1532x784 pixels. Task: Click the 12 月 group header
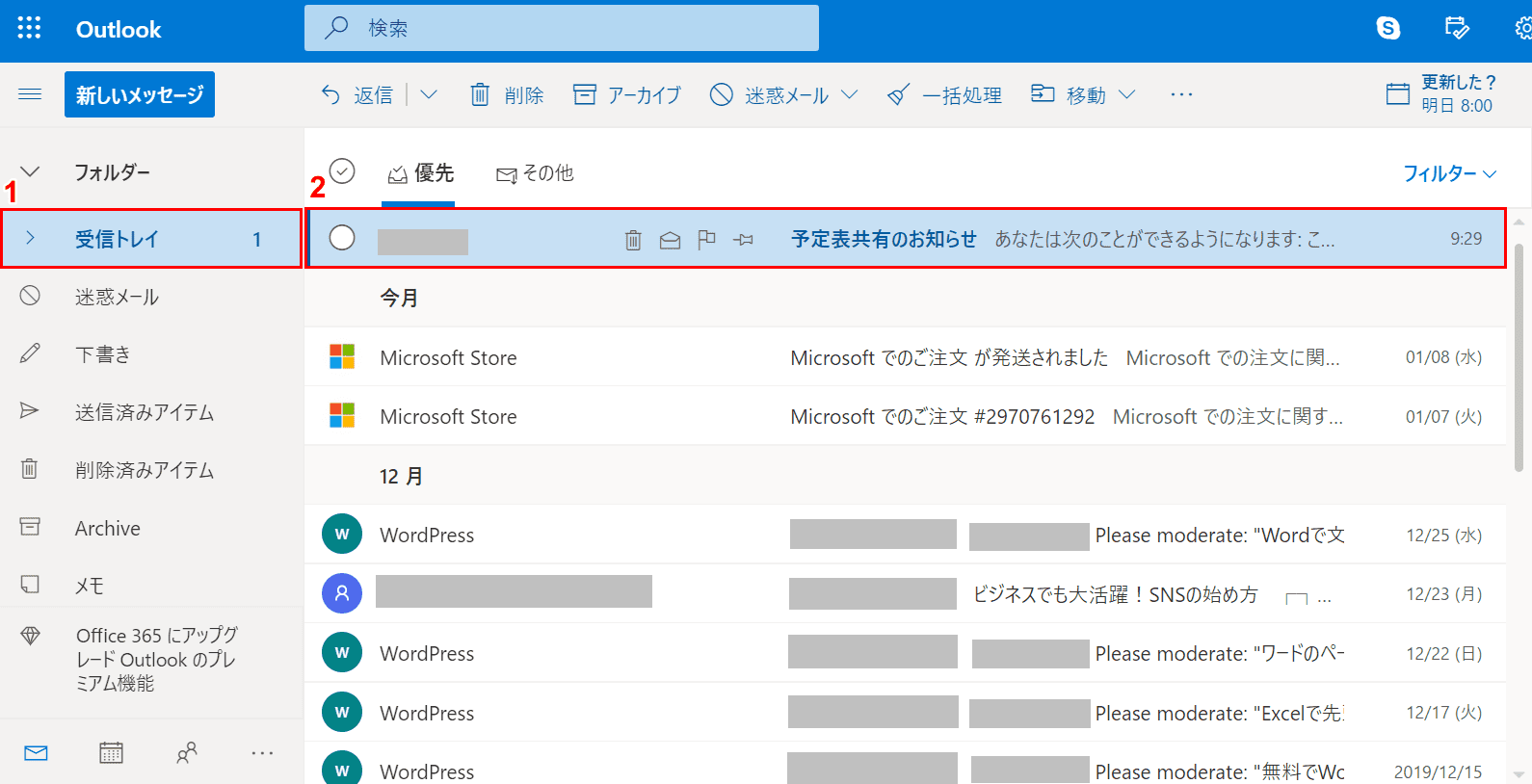coord(401,476)
